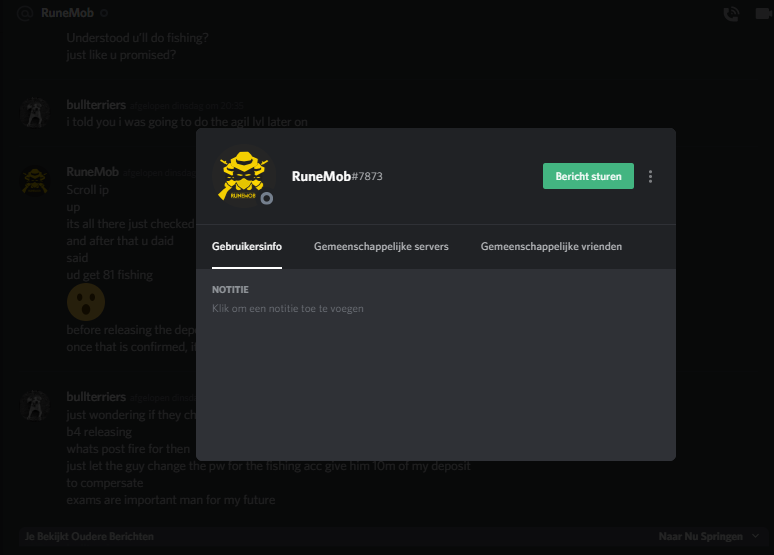
Task: Click the status circle next to RuneMob header
Action: tap(104, 13)
